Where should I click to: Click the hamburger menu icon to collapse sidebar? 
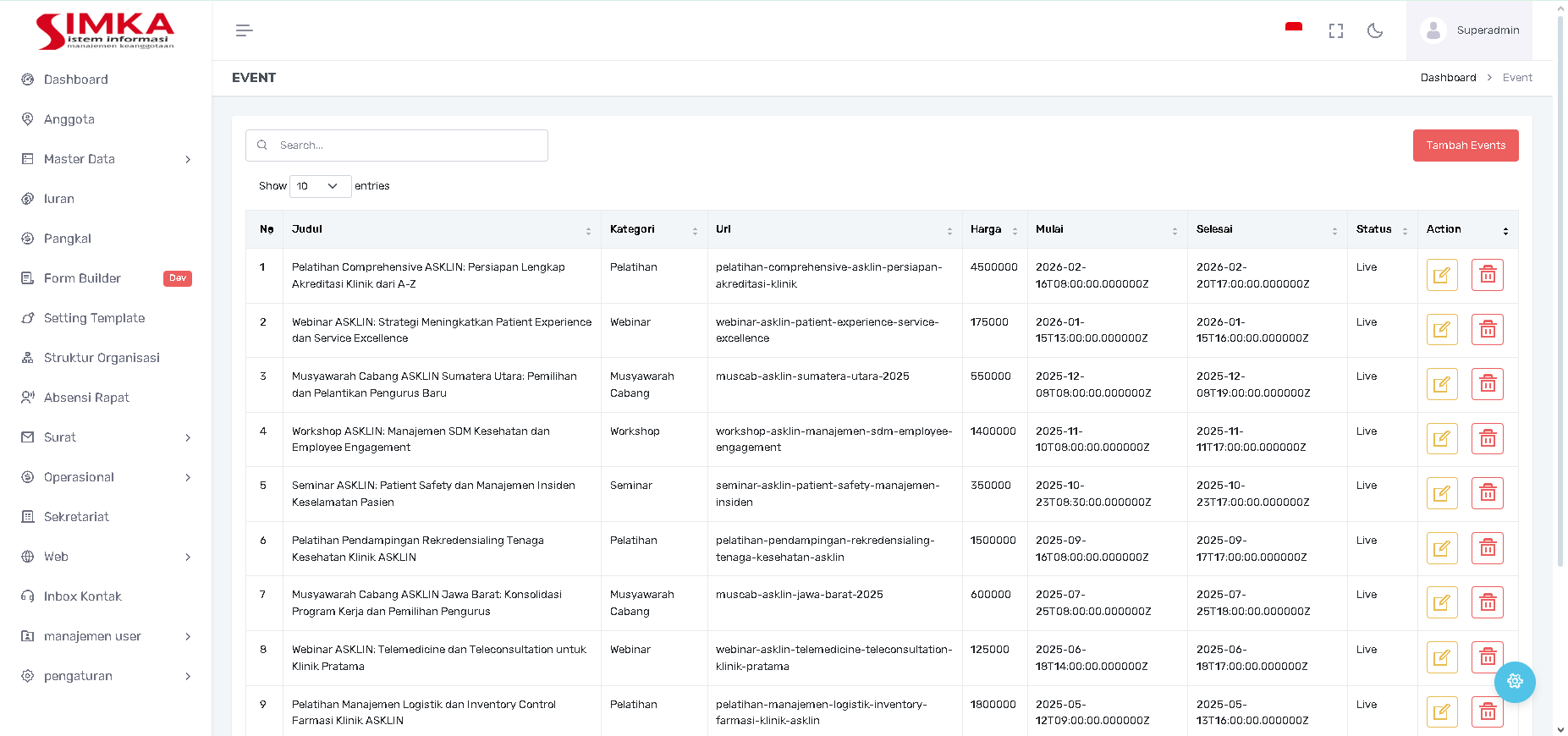tap(244, 30)
